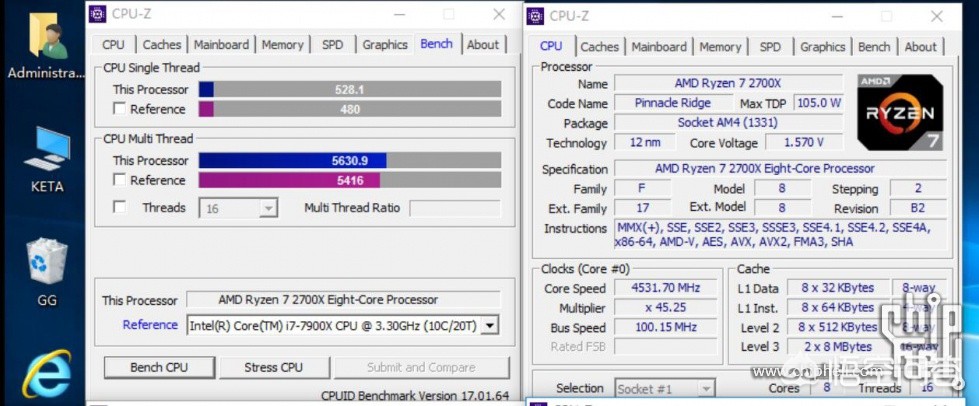Click This Processor name field in Bench
The width and height of the screenshot is (979, 406).
click(343, 300)
